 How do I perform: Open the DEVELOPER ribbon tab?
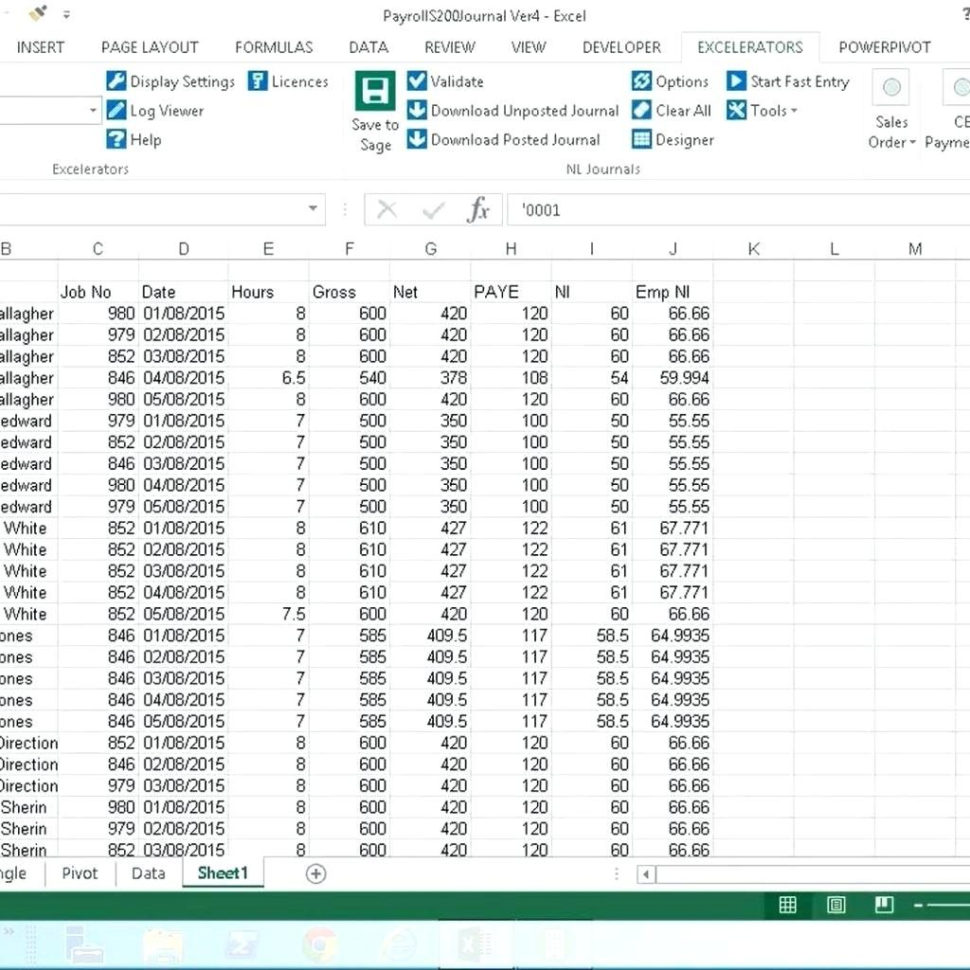coord(622,48)
